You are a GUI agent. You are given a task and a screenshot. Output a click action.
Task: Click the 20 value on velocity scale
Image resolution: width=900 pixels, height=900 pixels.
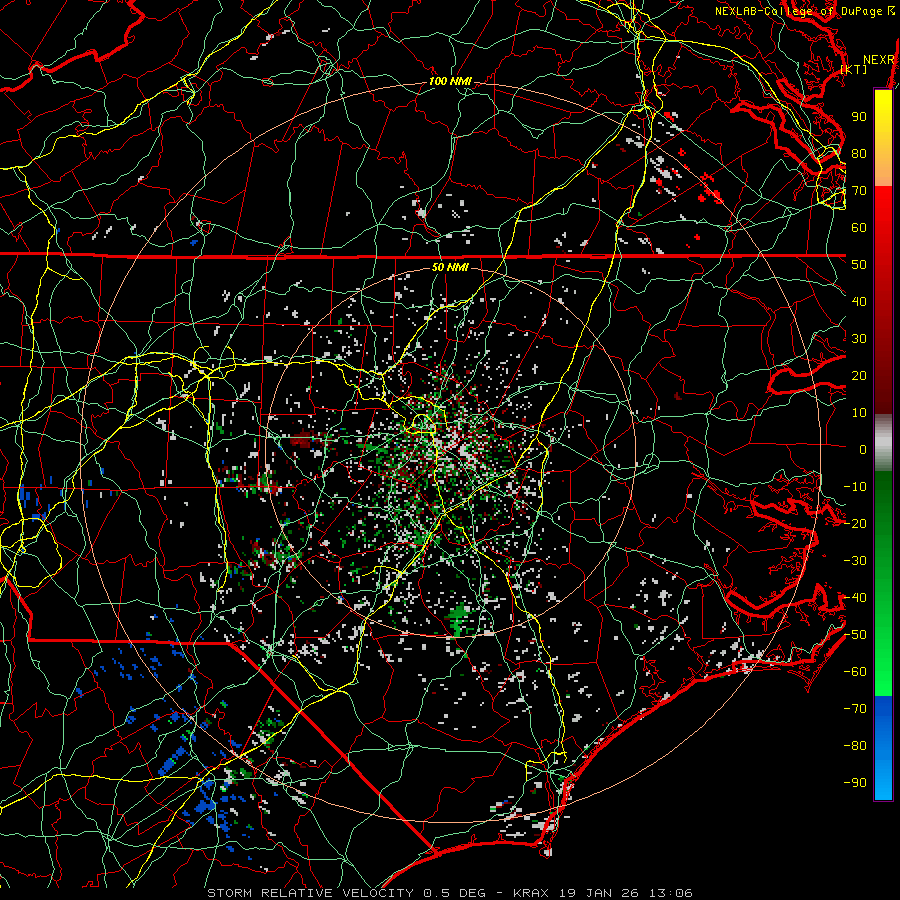coord(859,376)
